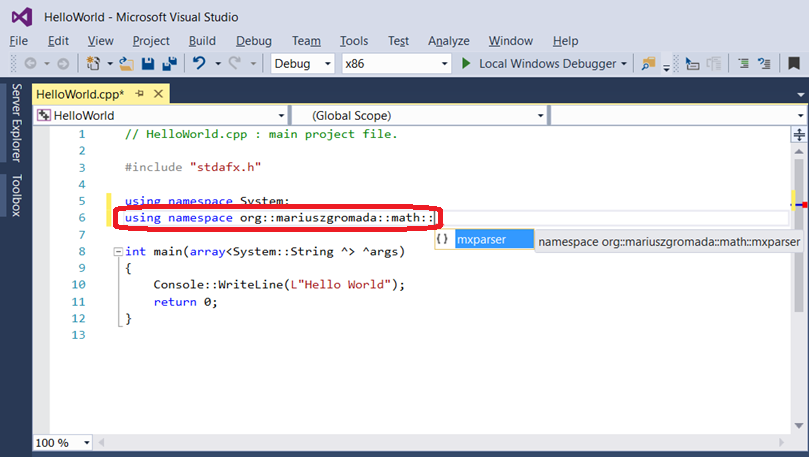809x457 pixels.
Task: Click the greyed-out parameter info toolbar icon
Action: (715, 63)
